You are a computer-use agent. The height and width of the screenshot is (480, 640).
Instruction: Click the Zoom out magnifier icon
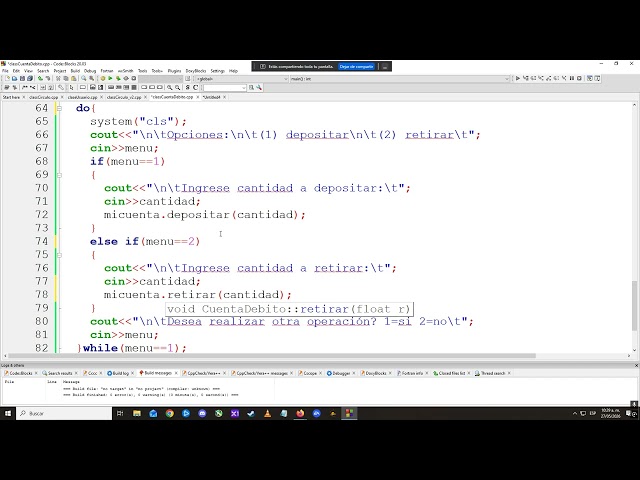178,87
